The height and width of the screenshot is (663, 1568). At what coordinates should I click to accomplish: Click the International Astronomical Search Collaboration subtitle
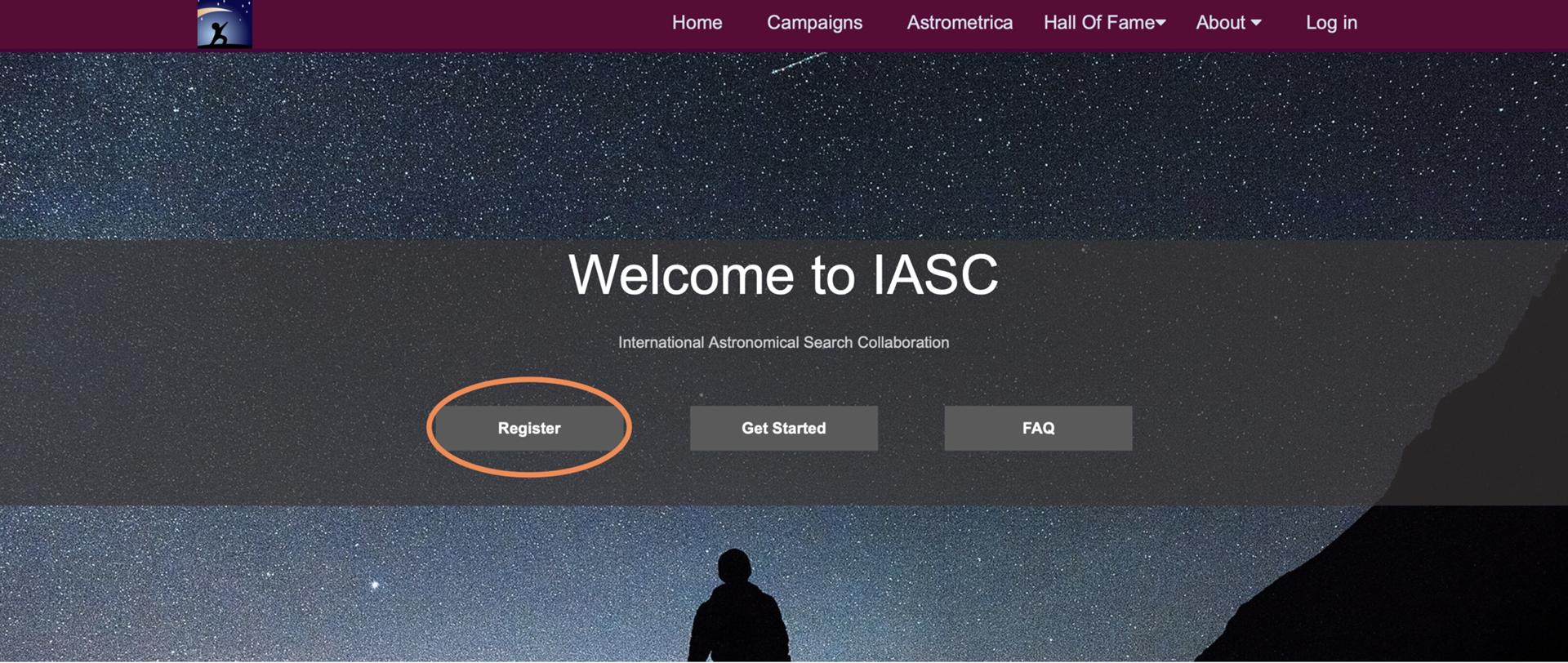click(x=783, y=342)
